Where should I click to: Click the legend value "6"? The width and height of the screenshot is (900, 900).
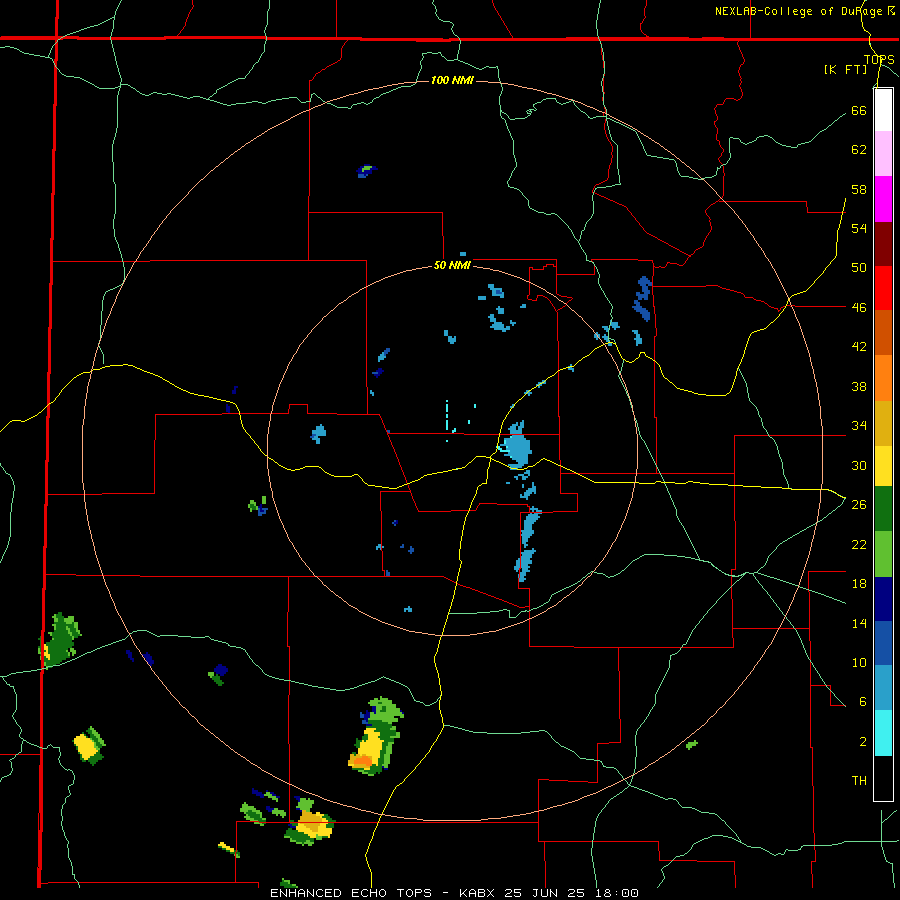click(863, 702)
